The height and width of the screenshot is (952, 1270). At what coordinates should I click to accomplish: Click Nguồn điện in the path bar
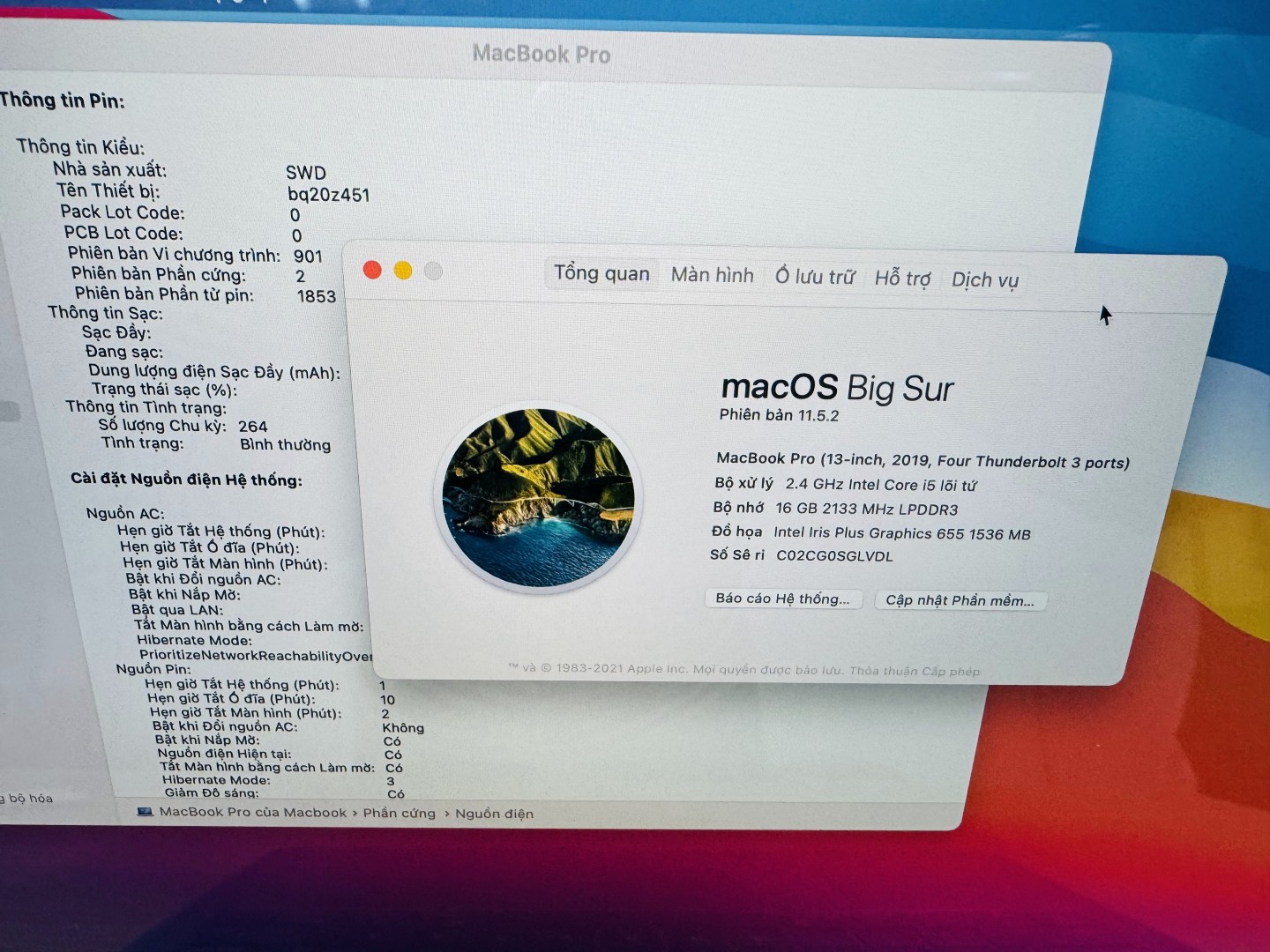coord(494,814)
